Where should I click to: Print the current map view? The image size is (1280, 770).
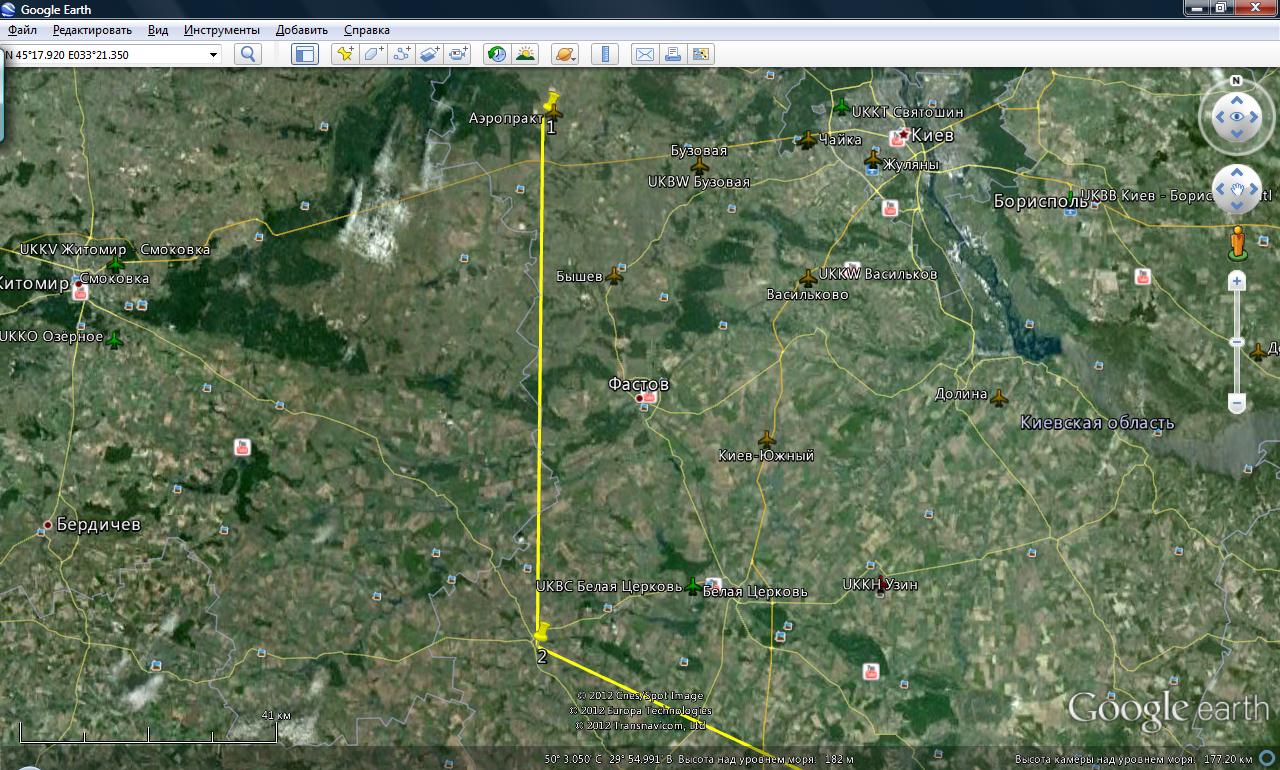coord(672,54)
